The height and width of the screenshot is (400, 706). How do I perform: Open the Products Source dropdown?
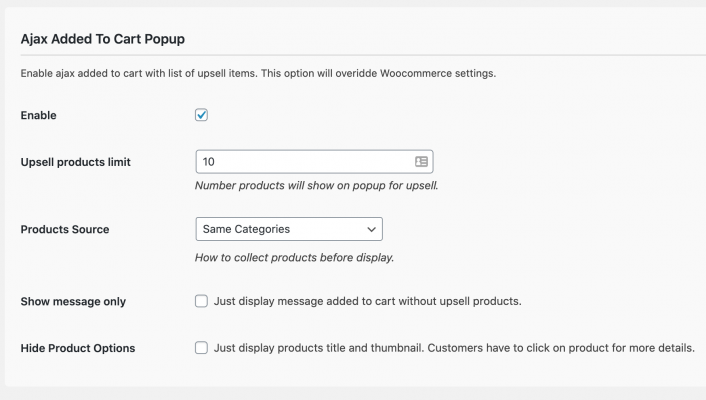[x=289, y=229]
